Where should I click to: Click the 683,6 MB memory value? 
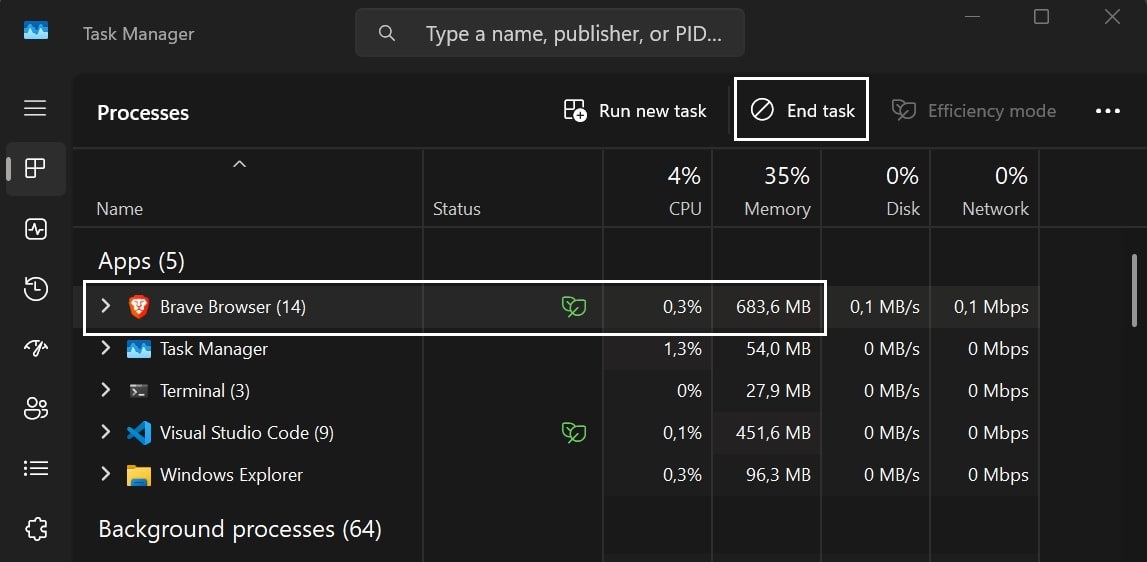tap(773, 307)
